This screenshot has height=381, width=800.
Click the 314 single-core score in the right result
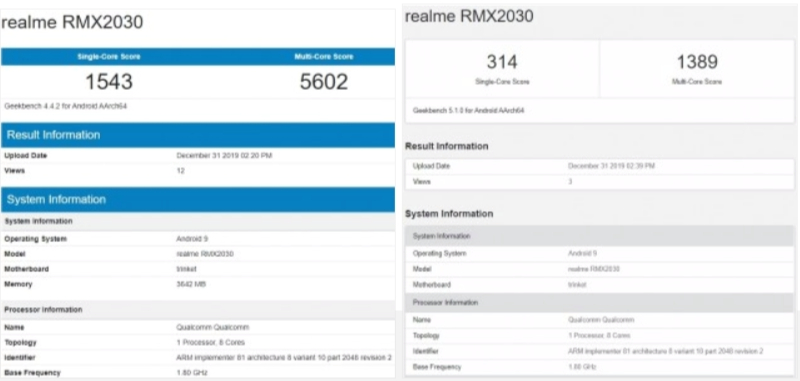[x=502, y=62]
